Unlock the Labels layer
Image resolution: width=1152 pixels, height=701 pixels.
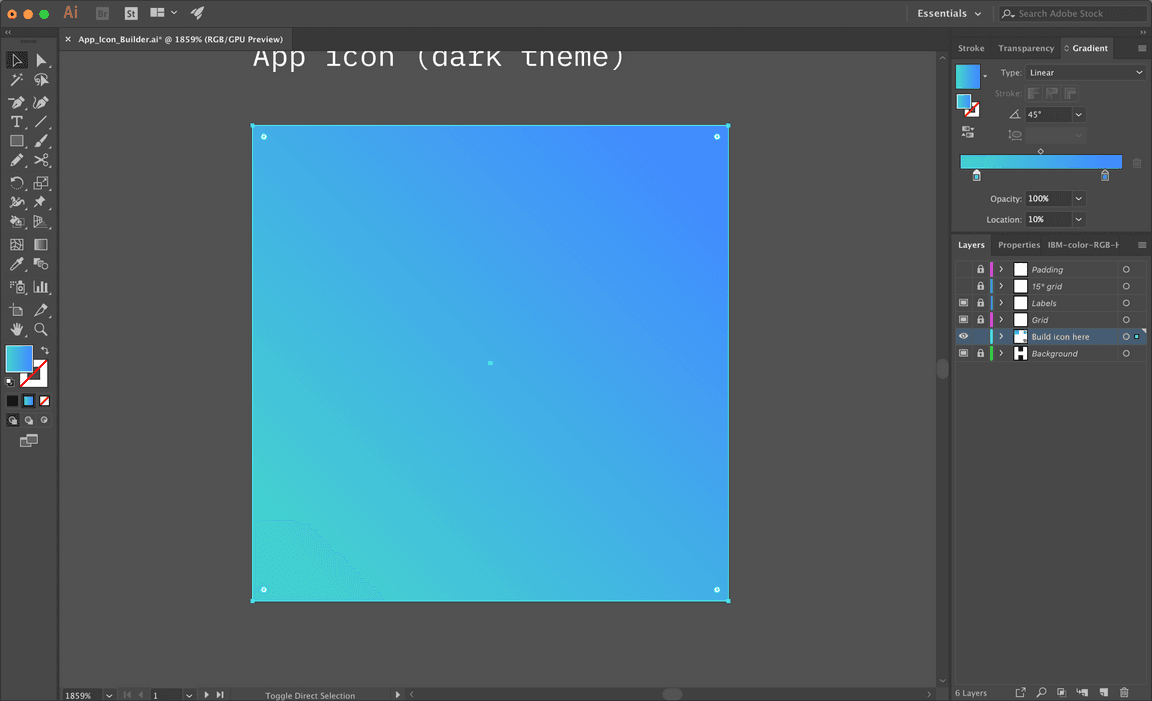(980, 303)
